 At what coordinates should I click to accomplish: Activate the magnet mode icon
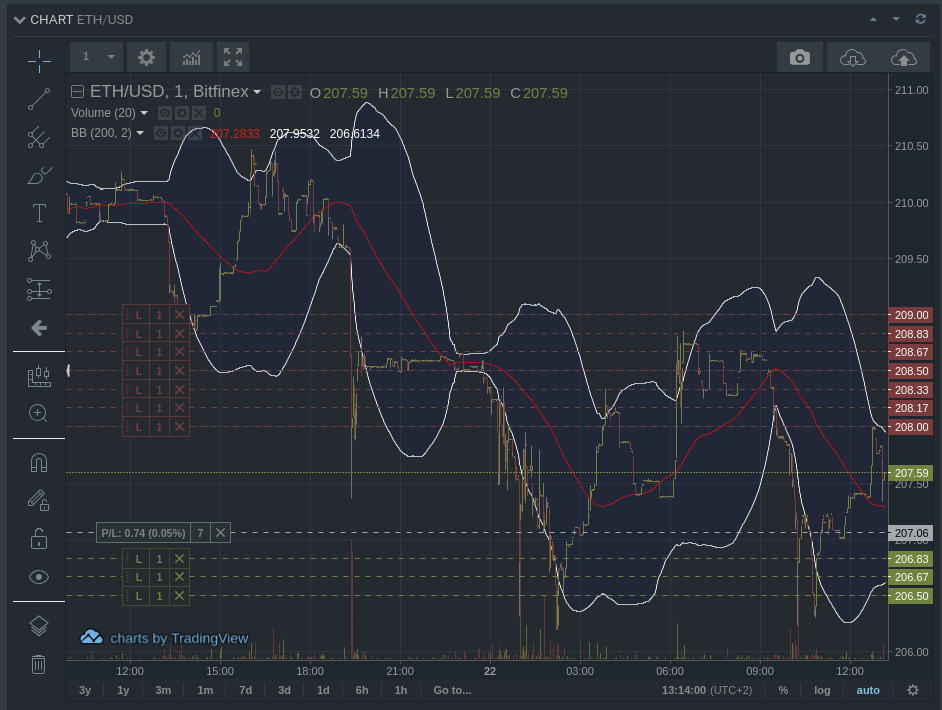(39, 463)
